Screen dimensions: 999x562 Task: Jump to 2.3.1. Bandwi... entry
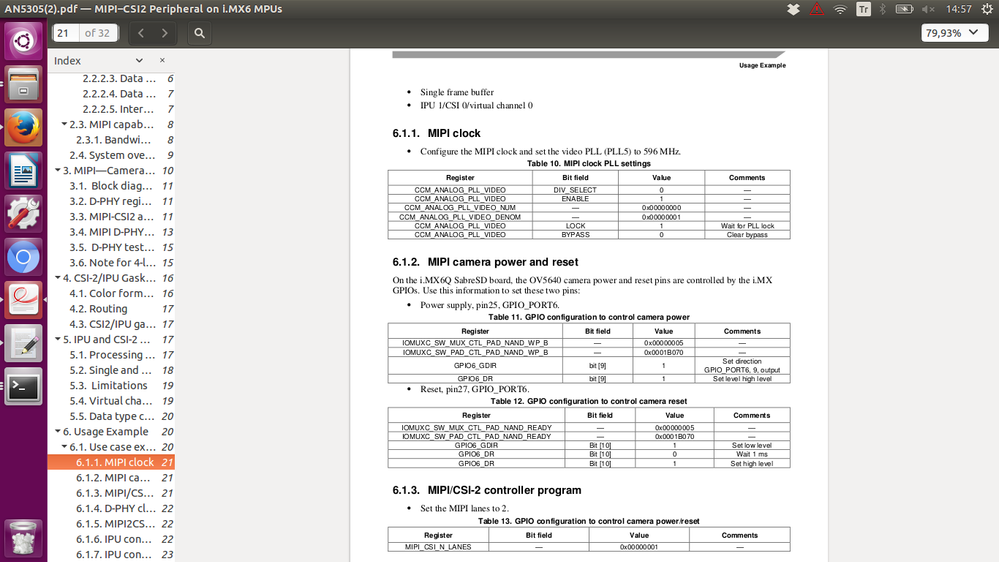111,140
